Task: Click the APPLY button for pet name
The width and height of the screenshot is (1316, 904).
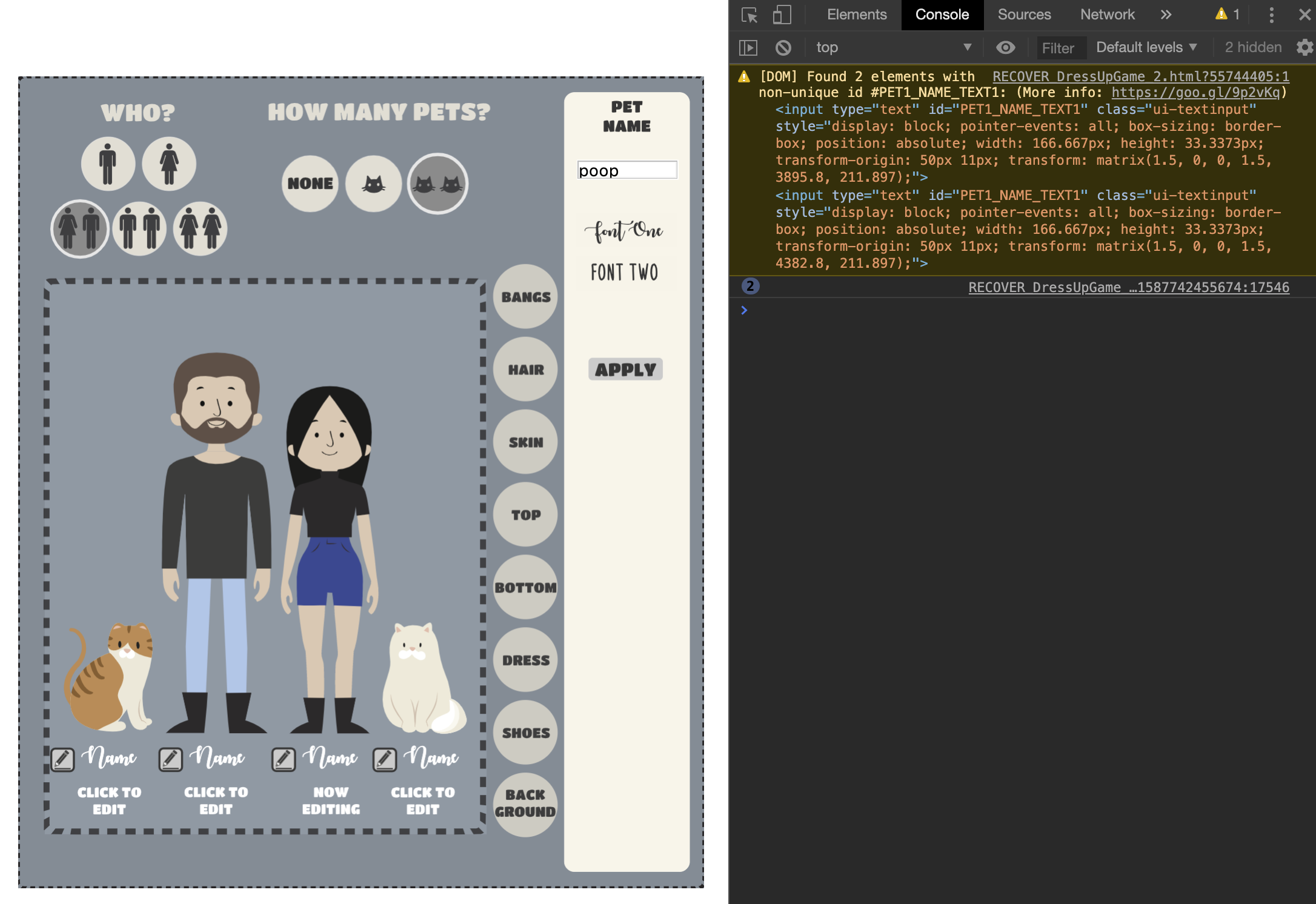Action: pos(624,370)
